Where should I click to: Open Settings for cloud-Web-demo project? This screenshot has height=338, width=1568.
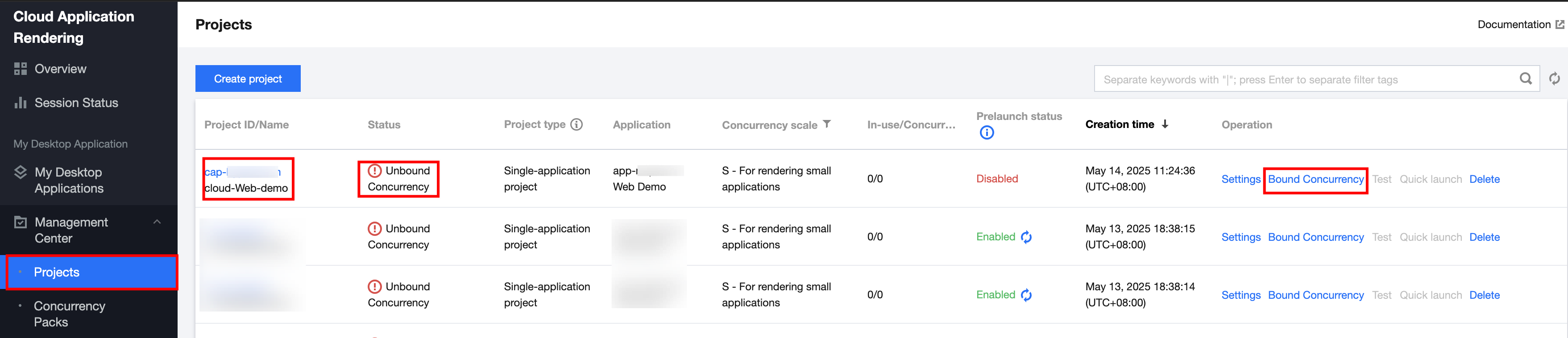click(1240, 179)
